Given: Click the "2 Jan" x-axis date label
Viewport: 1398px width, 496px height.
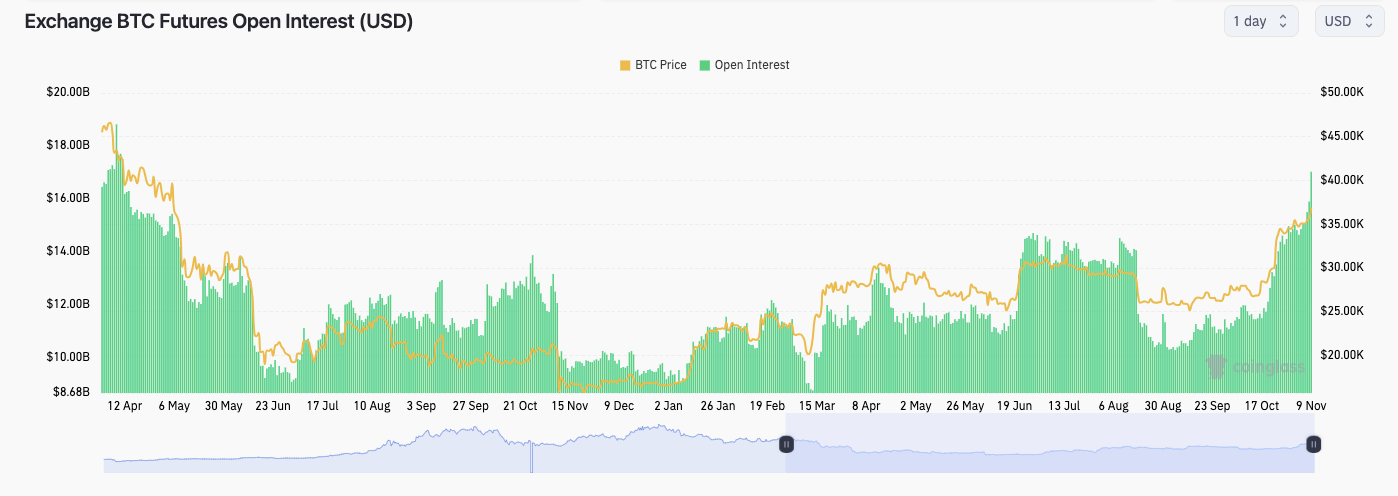Looking at the screenshot, I should click(x=668, y=406).
